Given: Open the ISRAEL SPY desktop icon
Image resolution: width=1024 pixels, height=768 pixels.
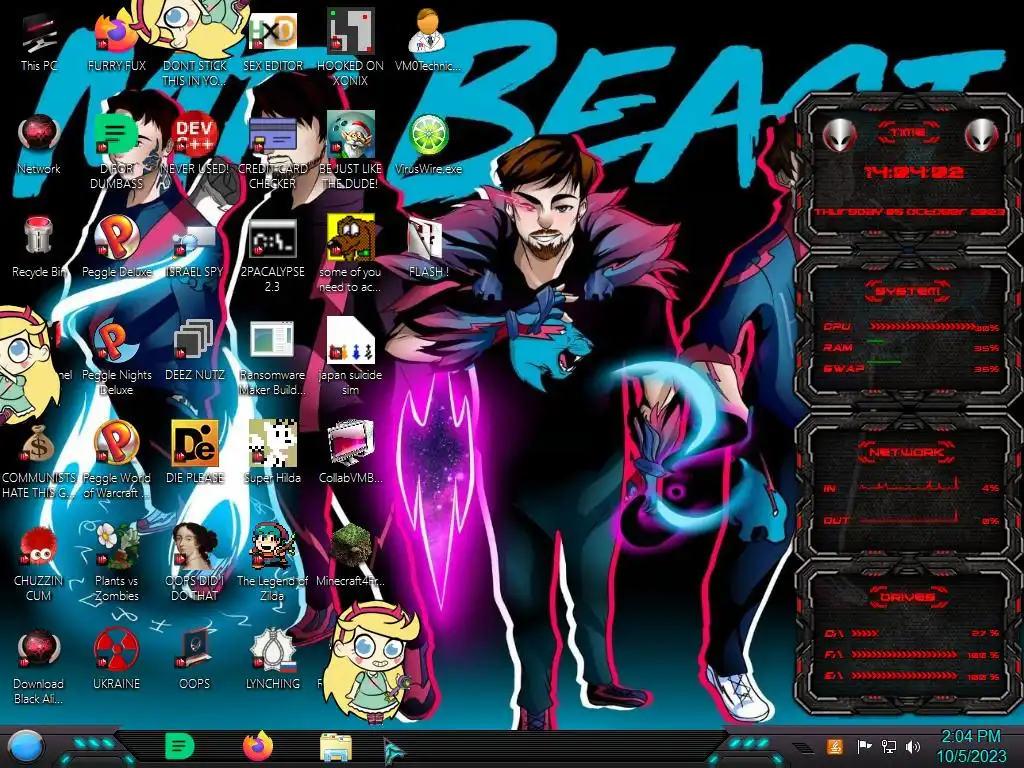Looking at the screenshot, I should (x=195, y=243).
